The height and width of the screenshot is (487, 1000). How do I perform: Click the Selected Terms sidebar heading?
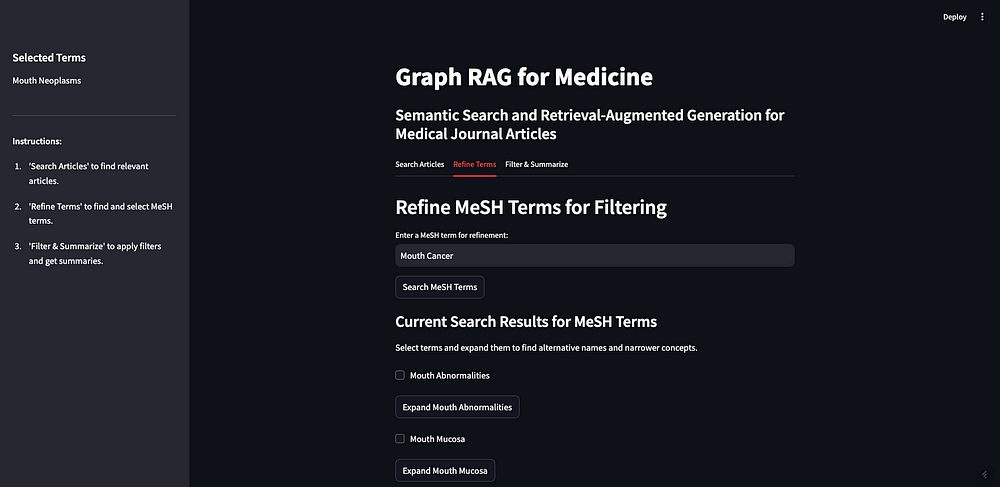[49, 58]
